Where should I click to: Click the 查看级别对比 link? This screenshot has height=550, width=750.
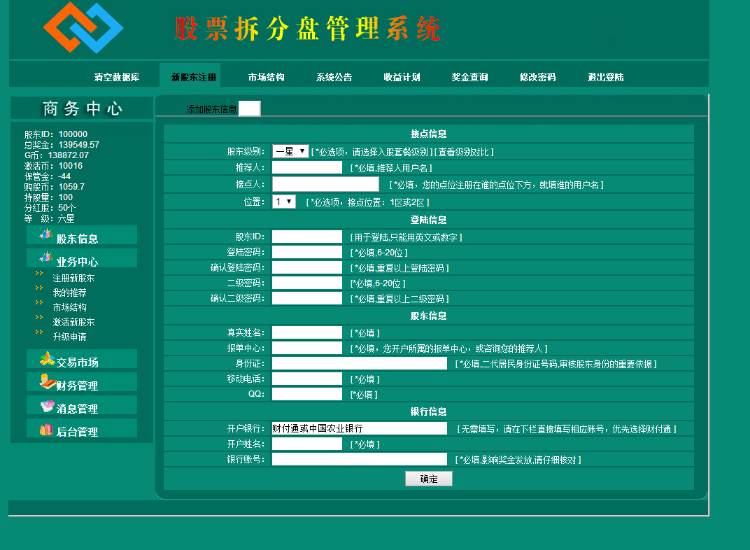tap(465, 152)
